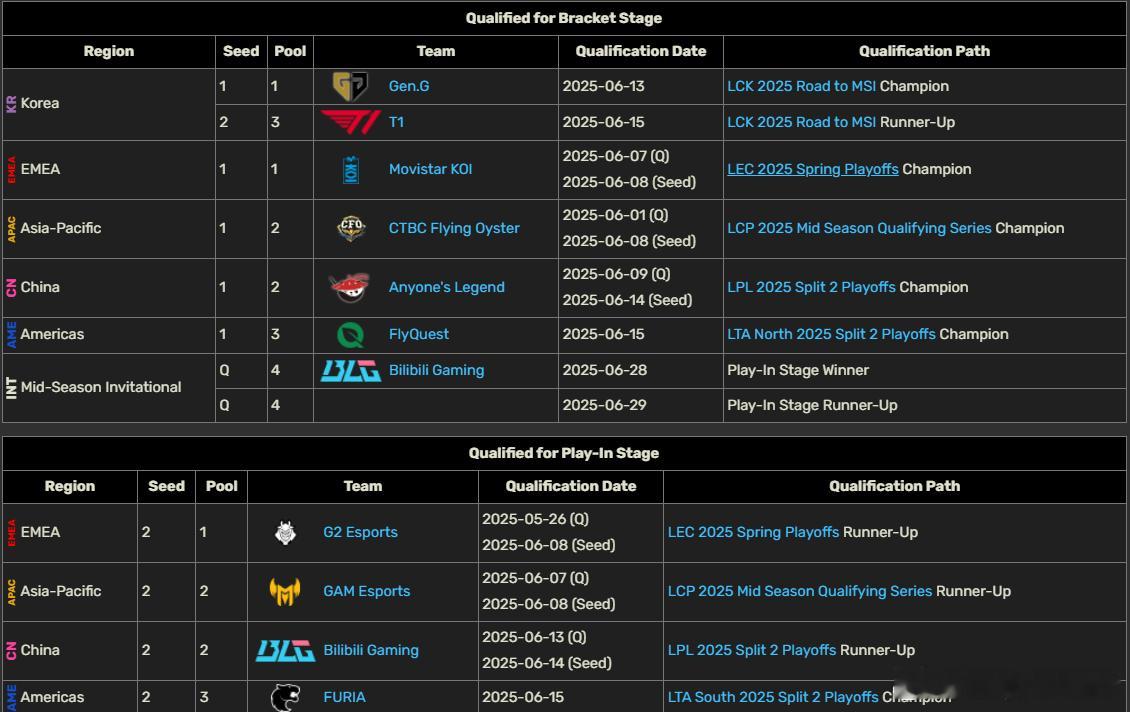Viewport: 1130px width, 712px height.
Task: Click the FlyQuest green logo
Action: click(351, 334)
